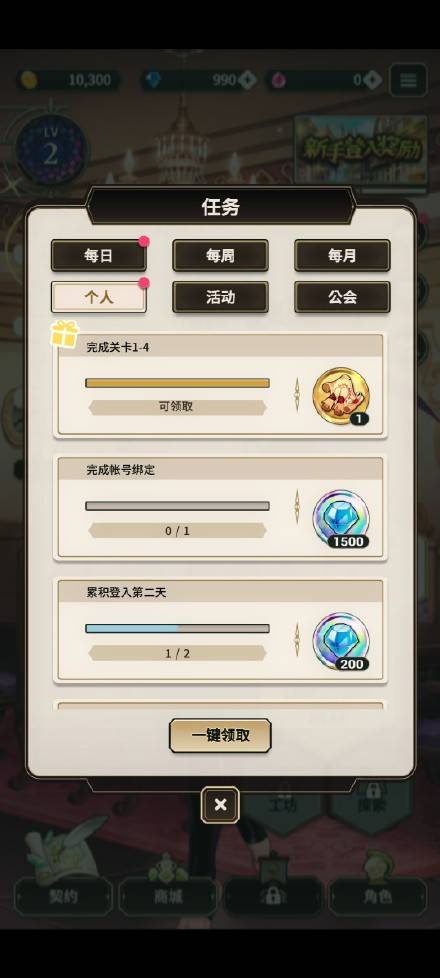440x978 pixels.
Task: Select the 个人 tab
Action: point(99,297)
